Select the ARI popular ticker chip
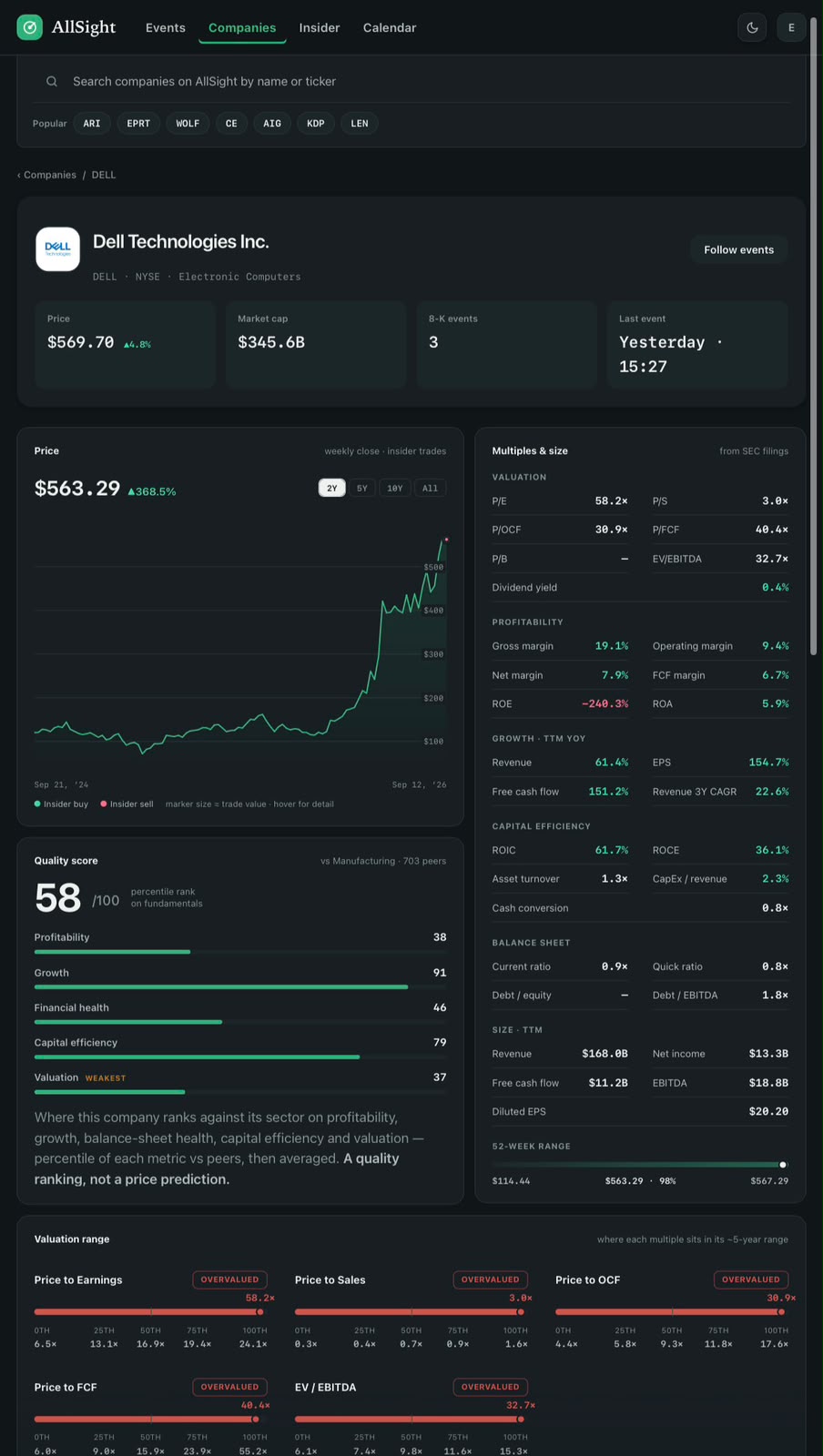Viewport: 823px width, 1456px height. point(92,123)
